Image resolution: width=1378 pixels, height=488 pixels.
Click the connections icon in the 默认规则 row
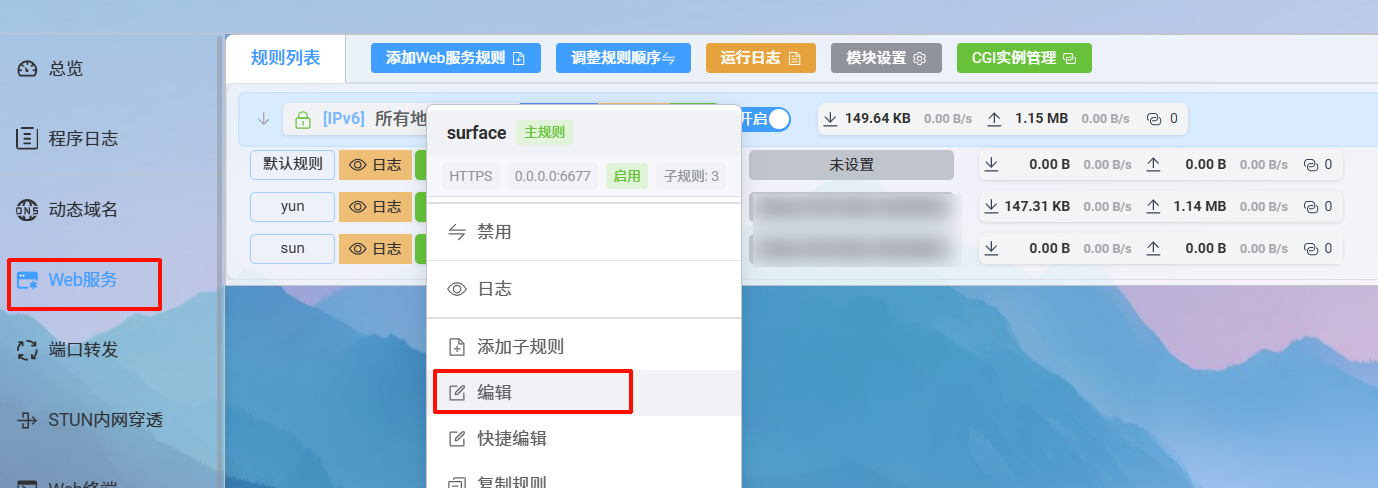point(1312,165)
